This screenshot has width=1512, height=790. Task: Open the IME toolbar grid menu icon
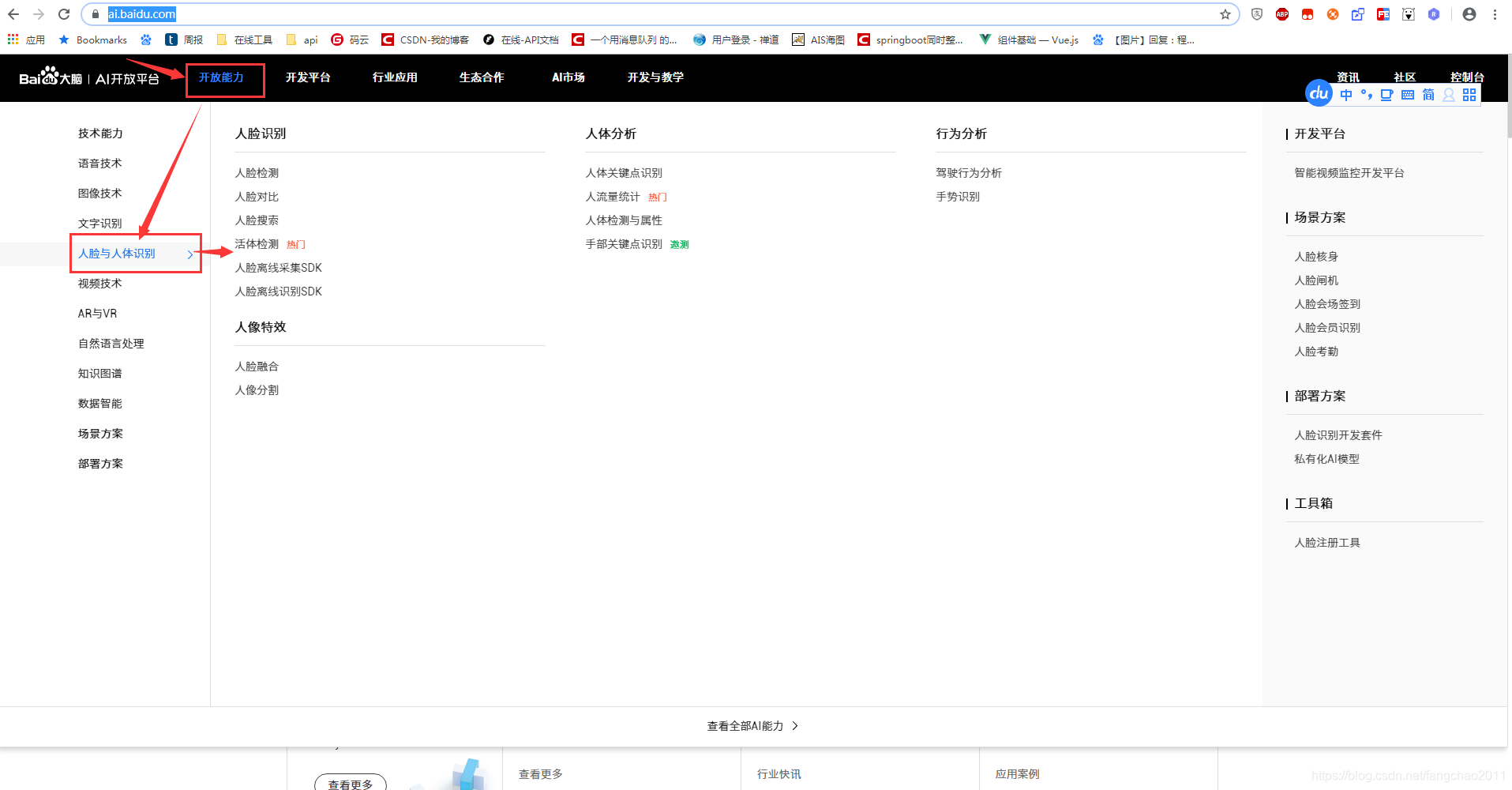point(1469,94)
